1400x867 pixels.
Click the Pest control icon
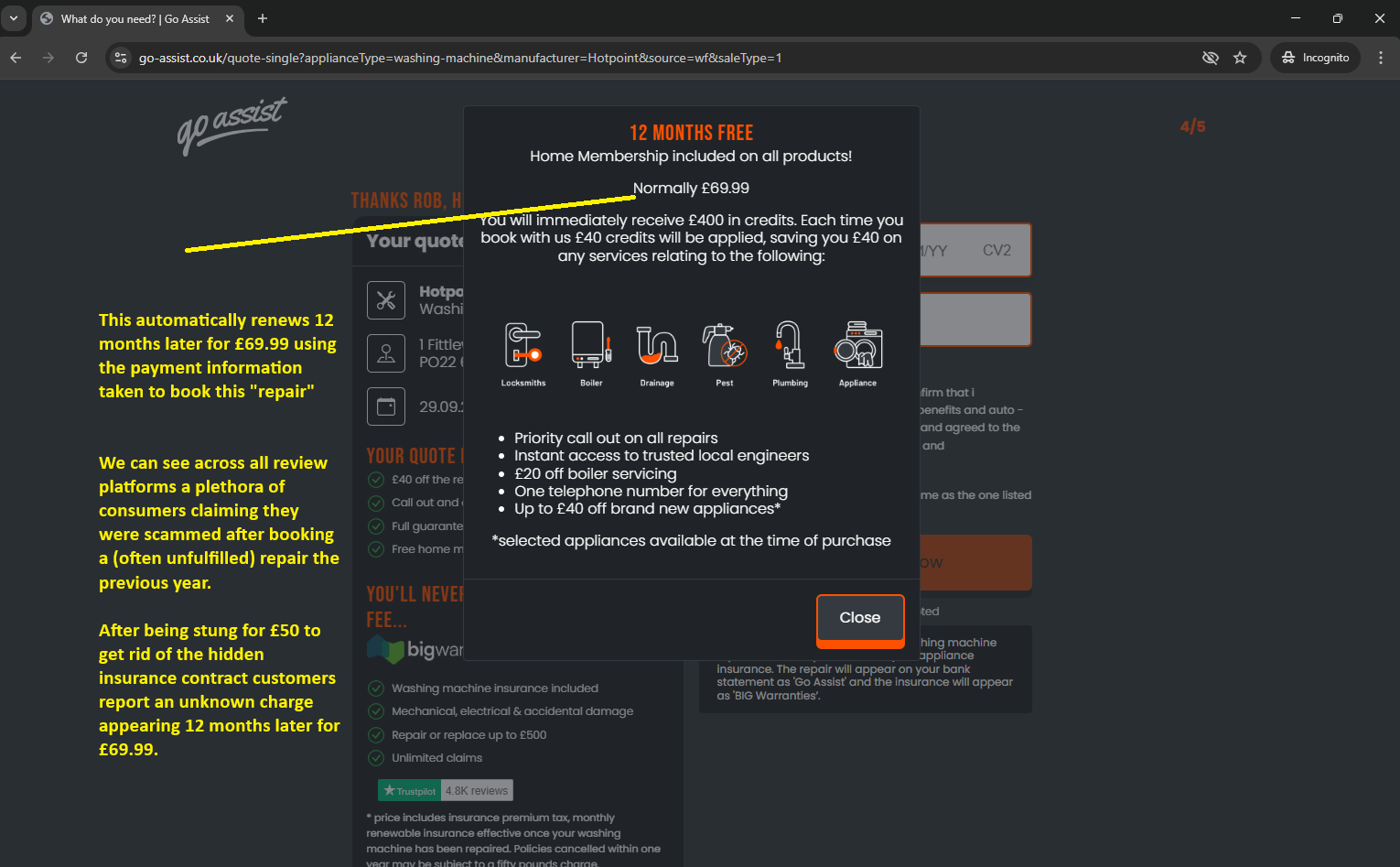[724, 346]
